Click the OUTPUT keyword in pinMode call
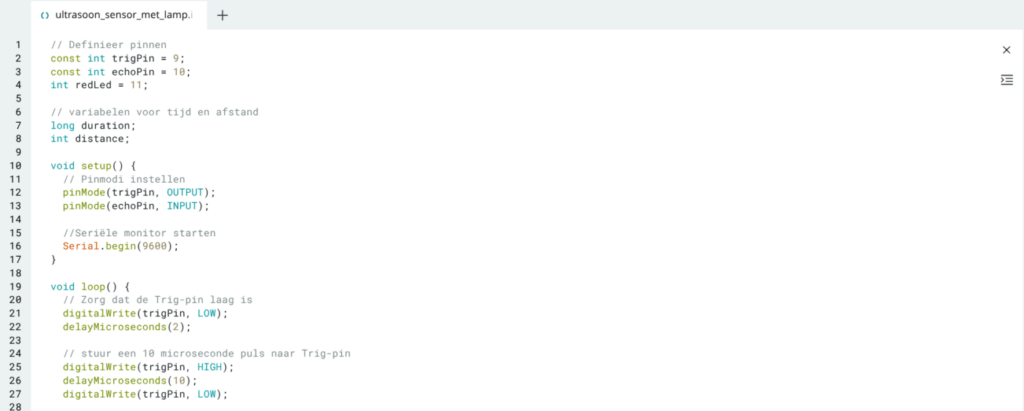Image resolution: width=1024 pixels, height=411 pixels. pos(185,192)
